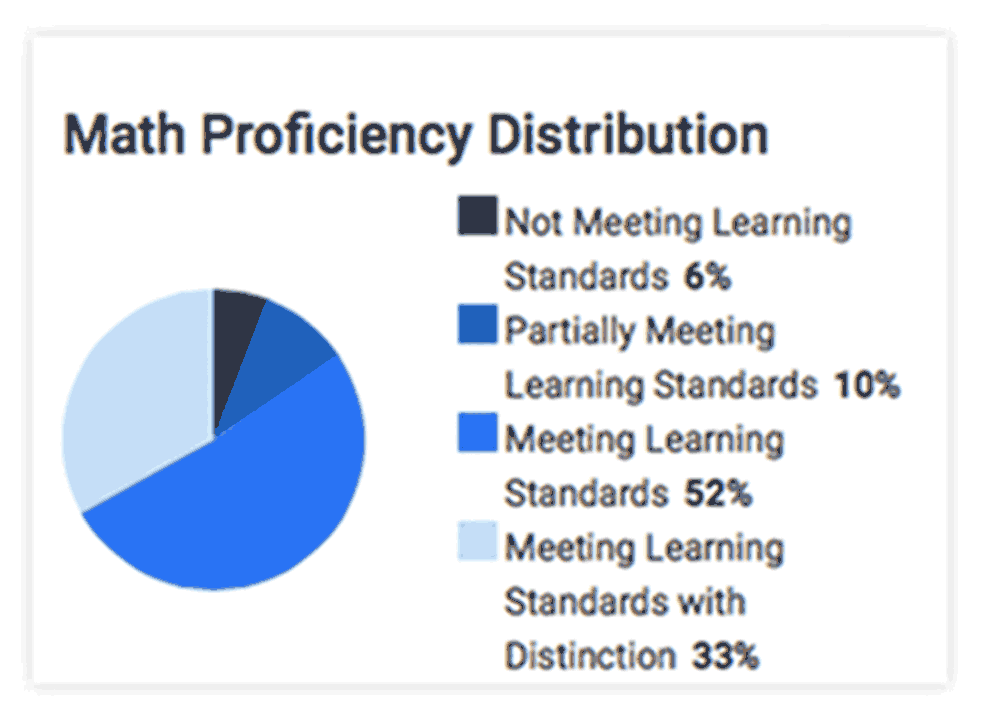Click the Not Meeting Learning Standards legend swatch
The height and width of the screenshot is (720, 1000).
tap(477, 216)
